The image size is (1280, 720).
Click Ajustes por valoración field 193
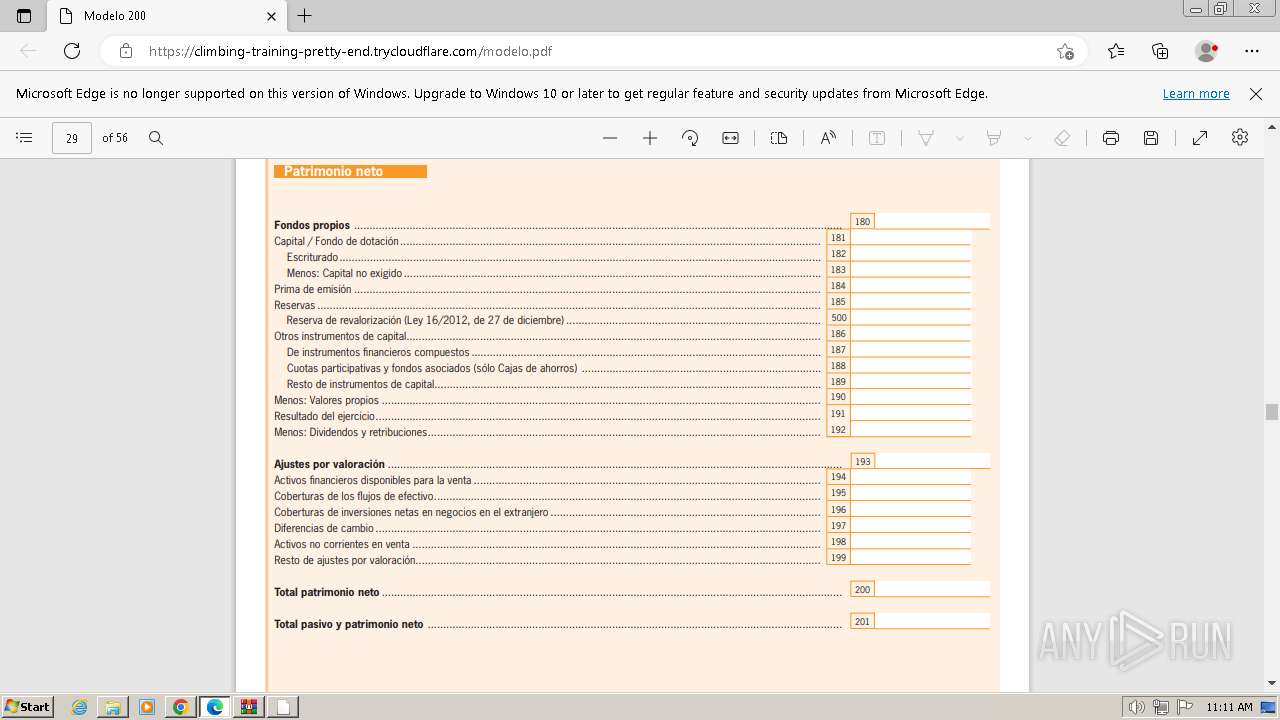(932, 461)
